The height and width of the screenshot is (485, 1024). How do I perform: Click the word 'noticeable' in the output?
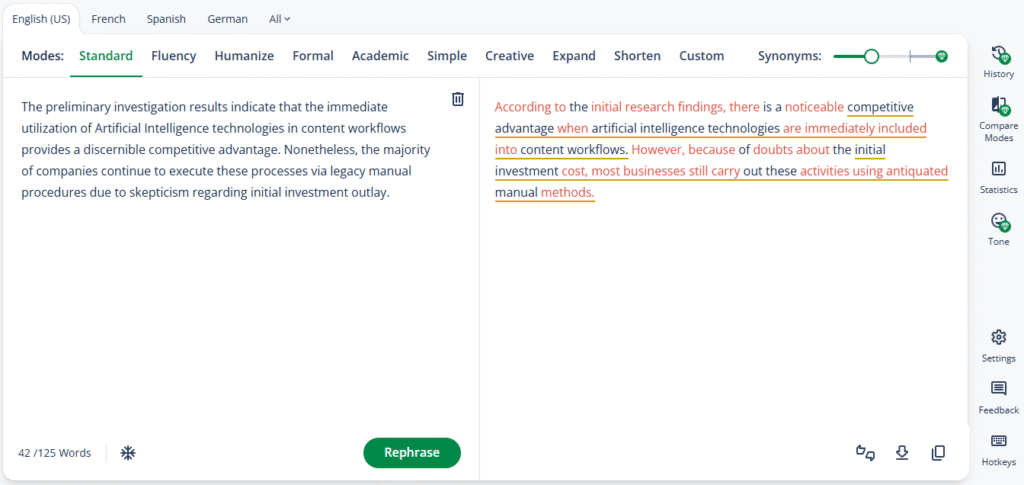pos(814,107)
